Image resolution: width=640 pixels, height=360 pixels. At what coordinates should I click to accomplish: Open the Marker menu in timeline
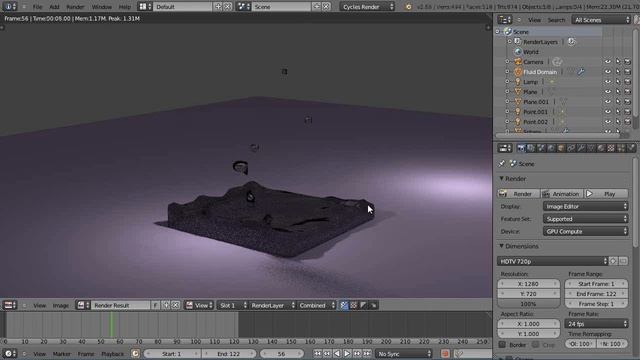point(62,353)
